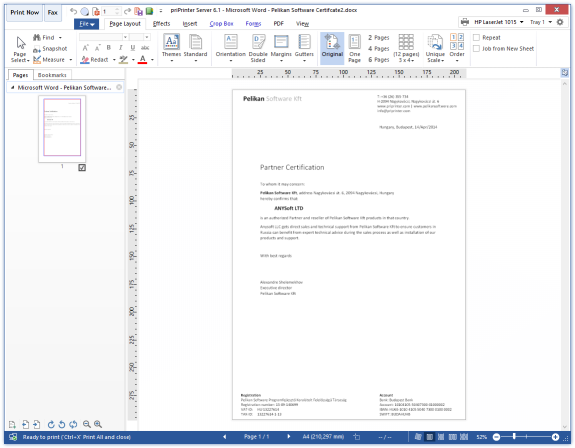Image resolution: width=575 pixels, height=448 pixels.
Task: Open the Redact dropdown arrow
Action: coord(114,60)
